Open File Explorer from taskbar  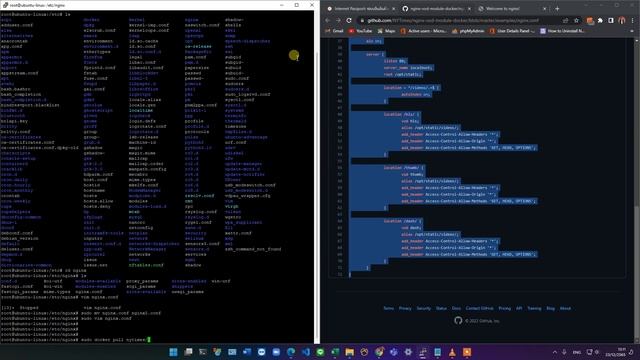click(x=350, y=352)
